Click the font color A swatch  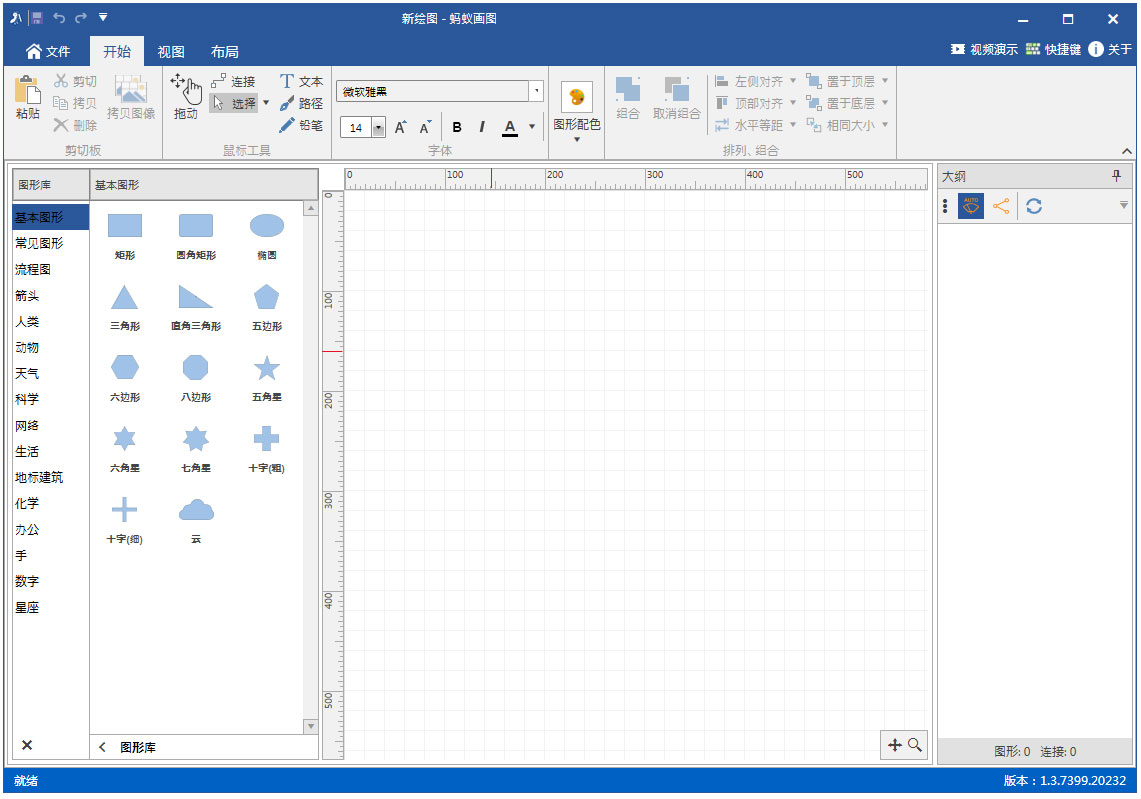click(510, 127)
